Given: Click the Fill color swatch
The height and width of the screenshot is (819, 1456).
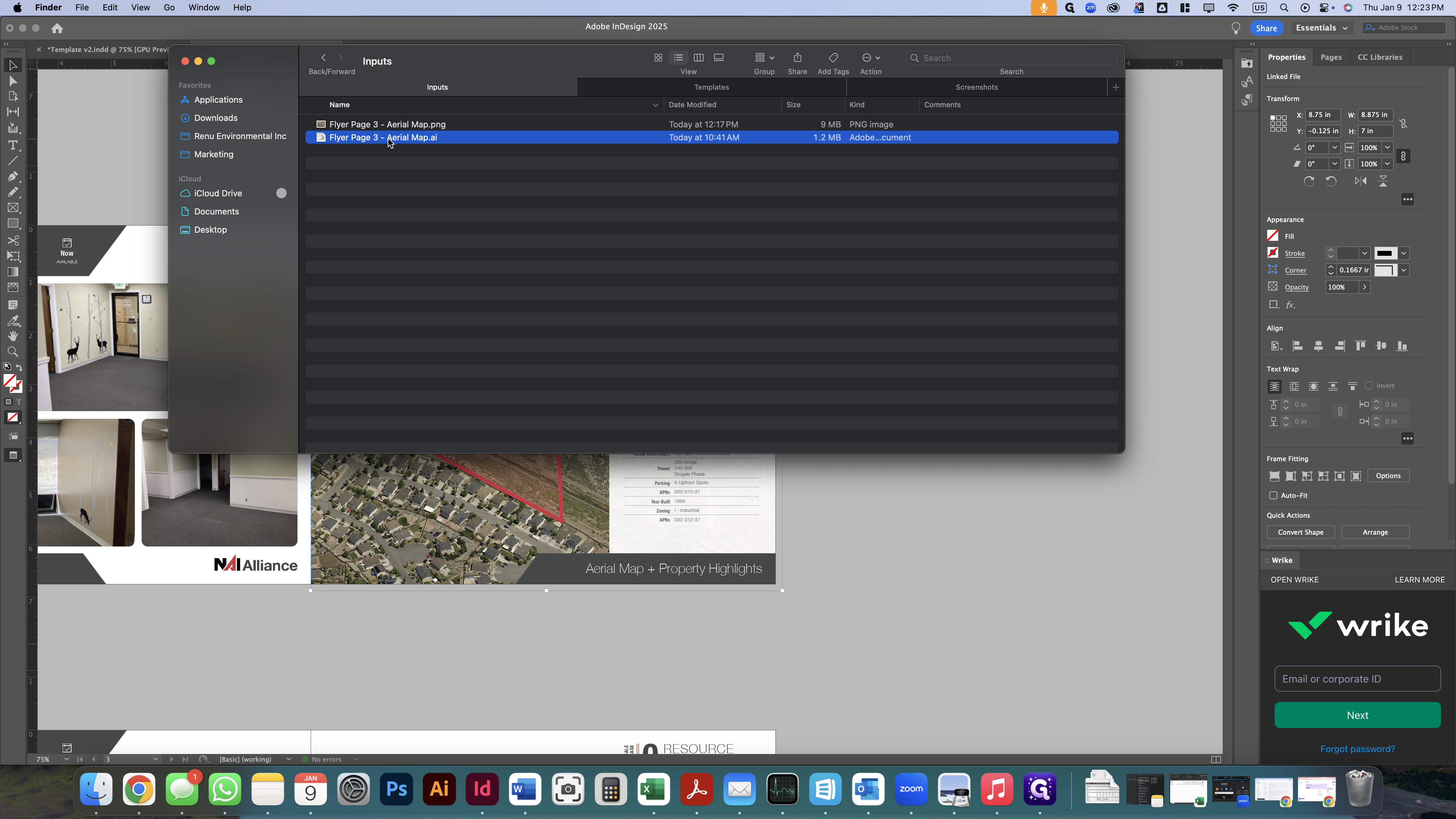Looking at the screenshot, I should click(x=1273, y=236).
